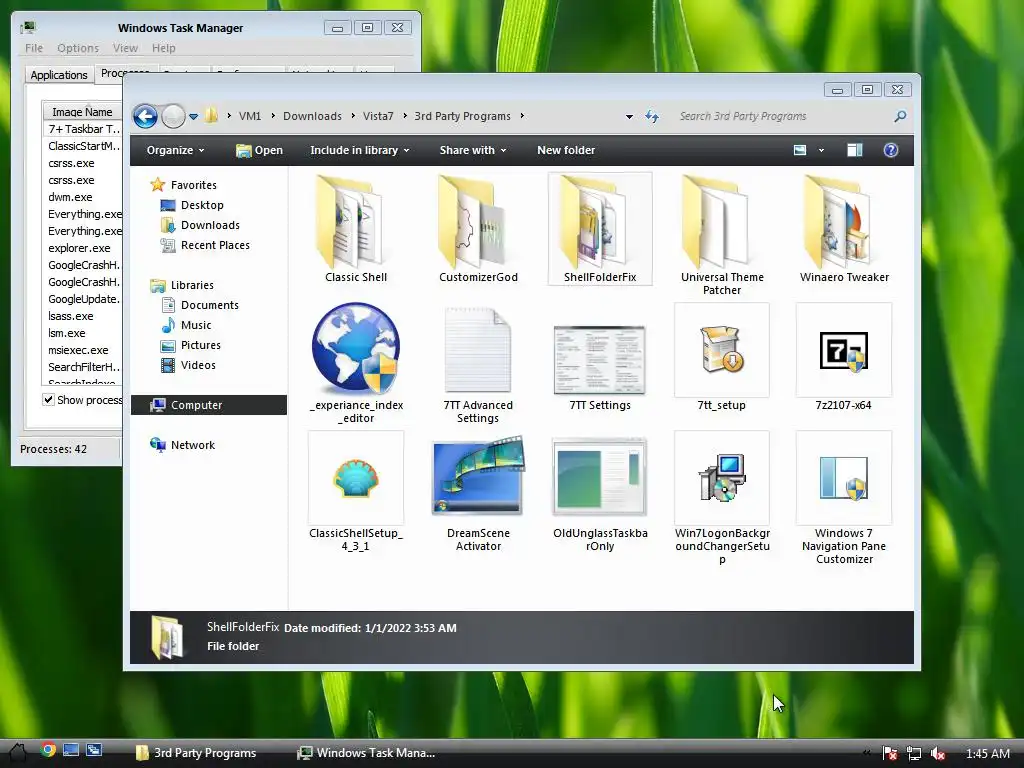The width and height of the screenshot is (1024, 768).
Task: Select the _experiance_index_editor globe icon
Action: (356, 348)
